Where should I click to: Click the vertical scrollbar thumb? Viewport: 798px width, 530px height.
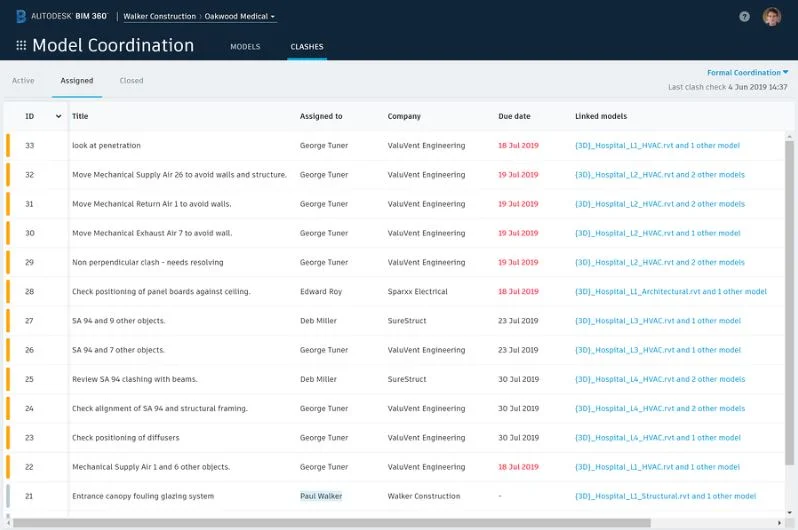pos(789,303)
